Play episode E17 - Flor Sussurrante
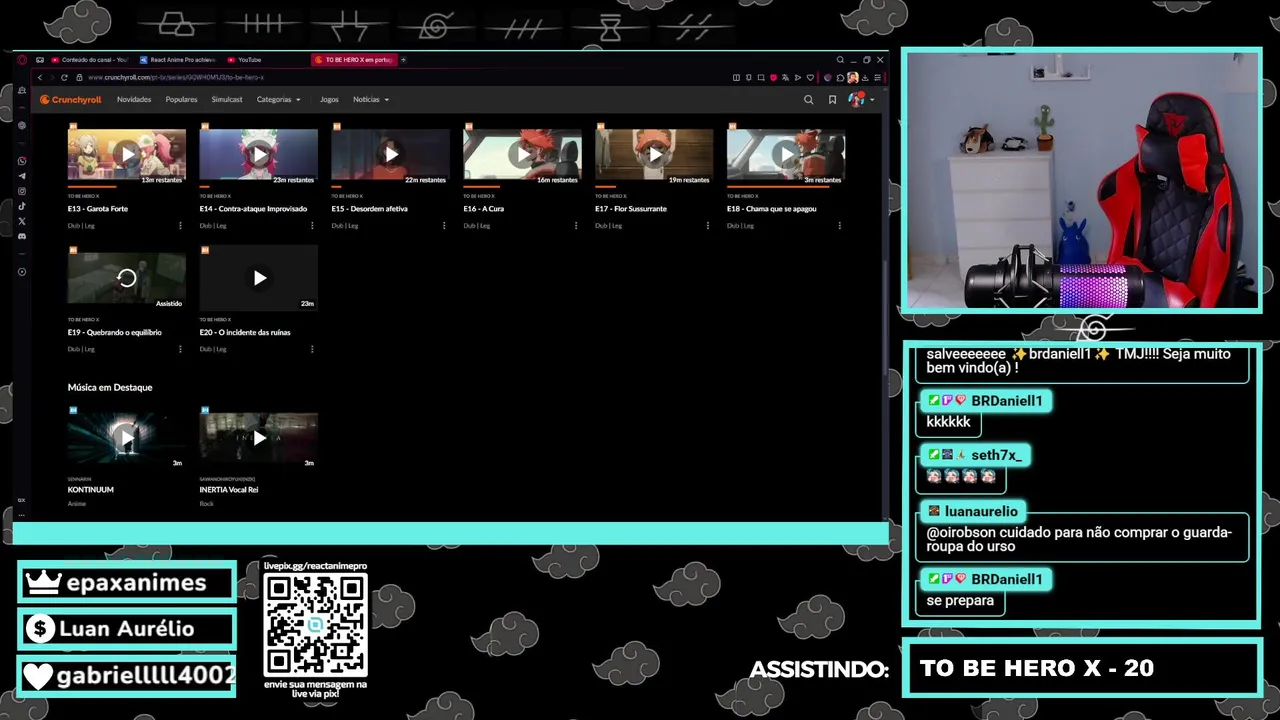 (x=655, y=155)
